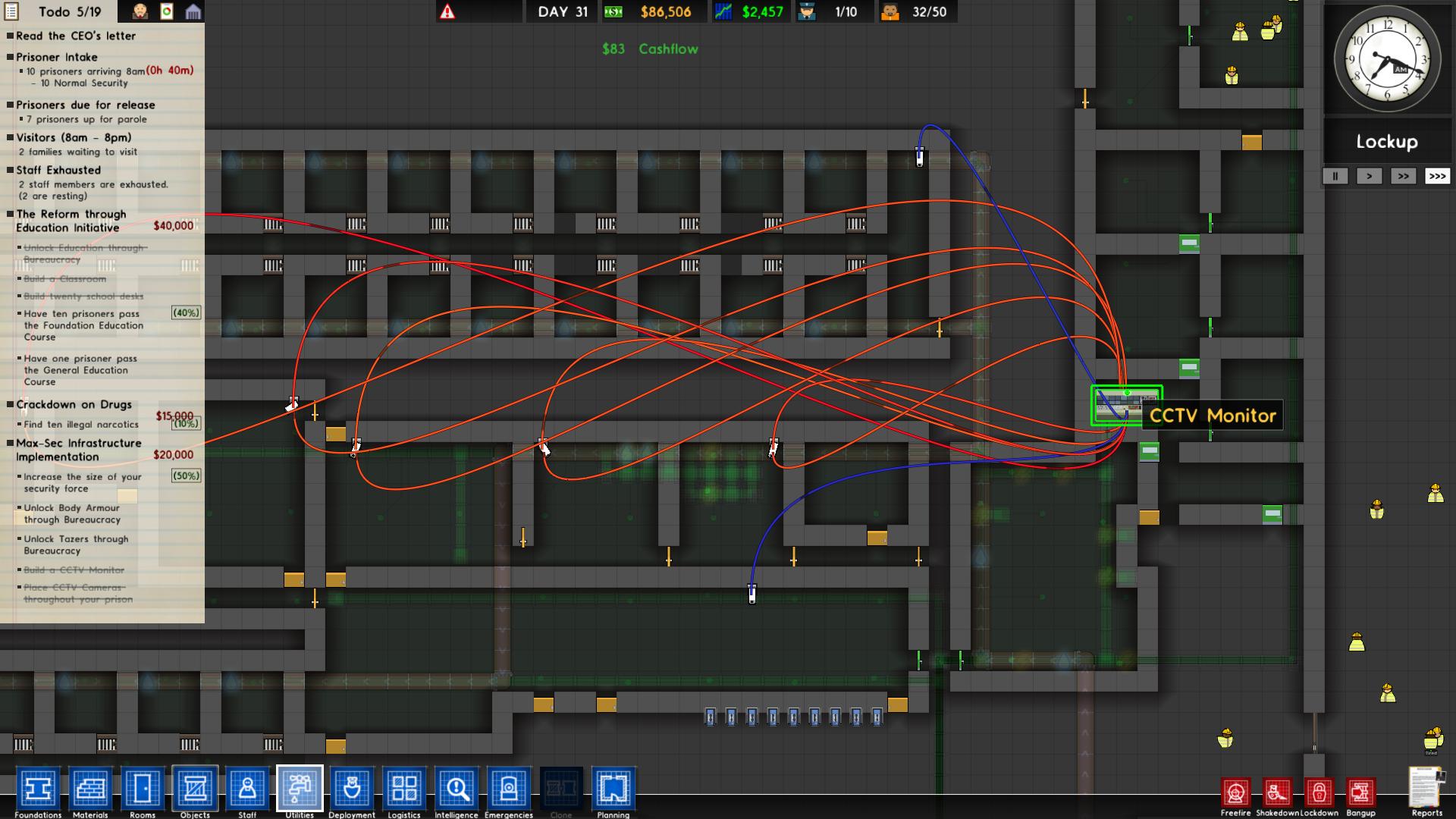The width and height of the screenshot is (1456, 819).
Task: Click the DAY 31 counter
Action: (x=563, y=11)
